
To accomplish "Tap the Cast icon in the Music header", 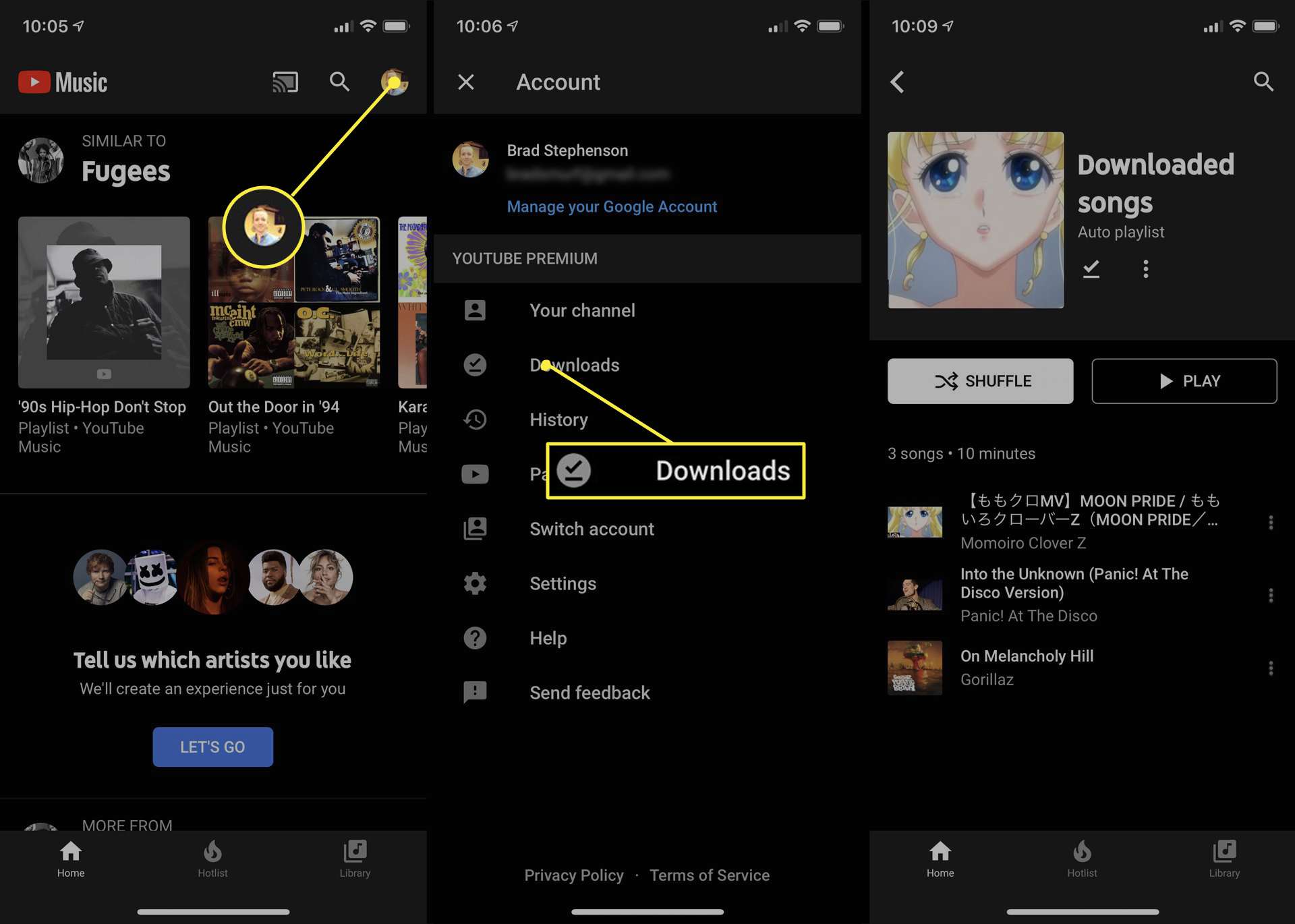I will coord(285,82).
